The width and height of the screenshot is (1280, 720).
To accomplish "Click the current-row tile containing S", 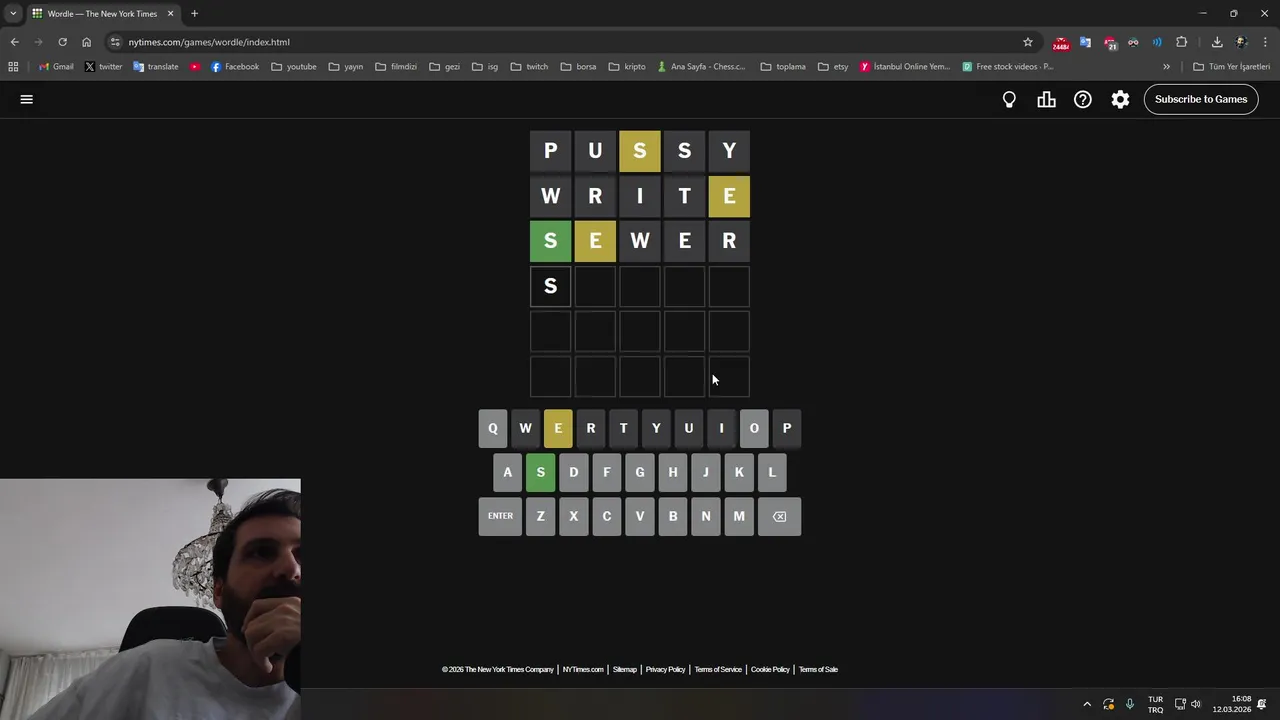I will (x=550, y=286).
